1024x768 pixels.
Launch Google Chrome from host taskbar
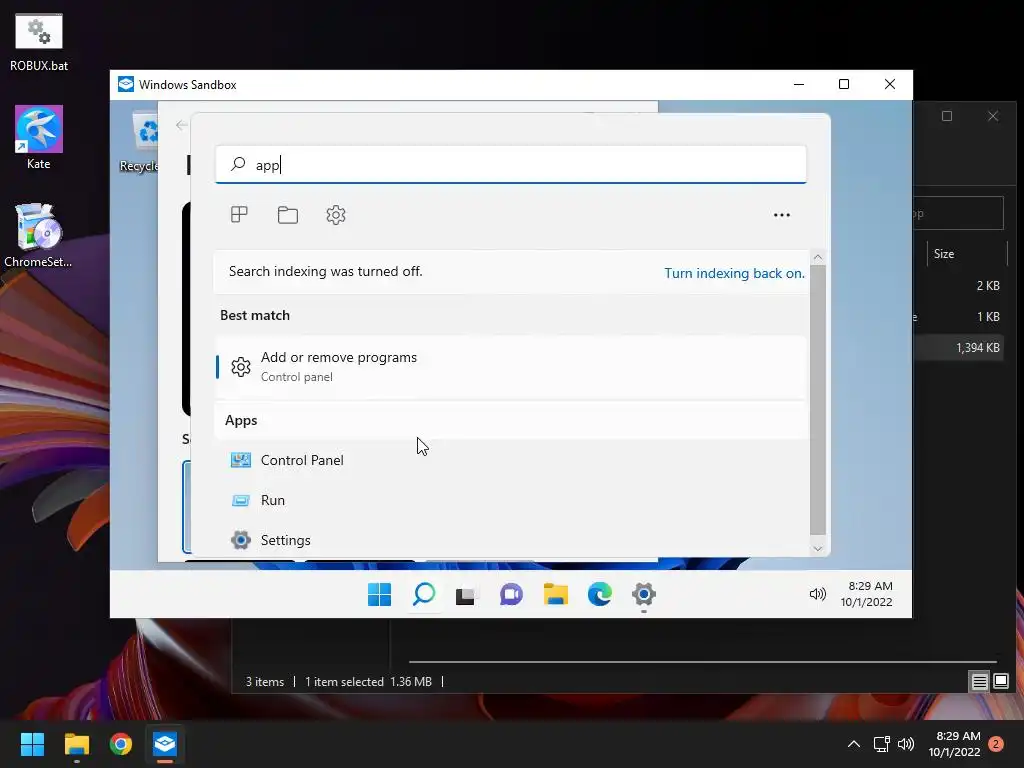coord(121,744)
